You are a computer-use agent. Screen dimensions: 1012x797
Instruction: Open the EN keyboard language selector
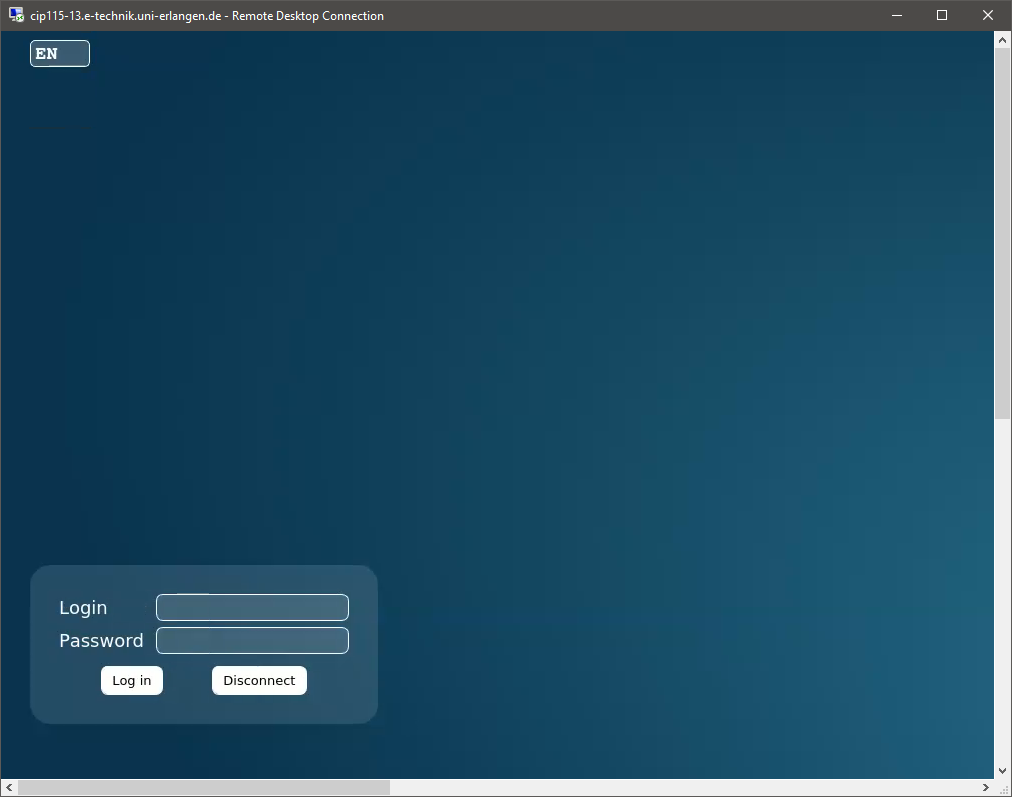pyautogui.click(x=60, y=54)
